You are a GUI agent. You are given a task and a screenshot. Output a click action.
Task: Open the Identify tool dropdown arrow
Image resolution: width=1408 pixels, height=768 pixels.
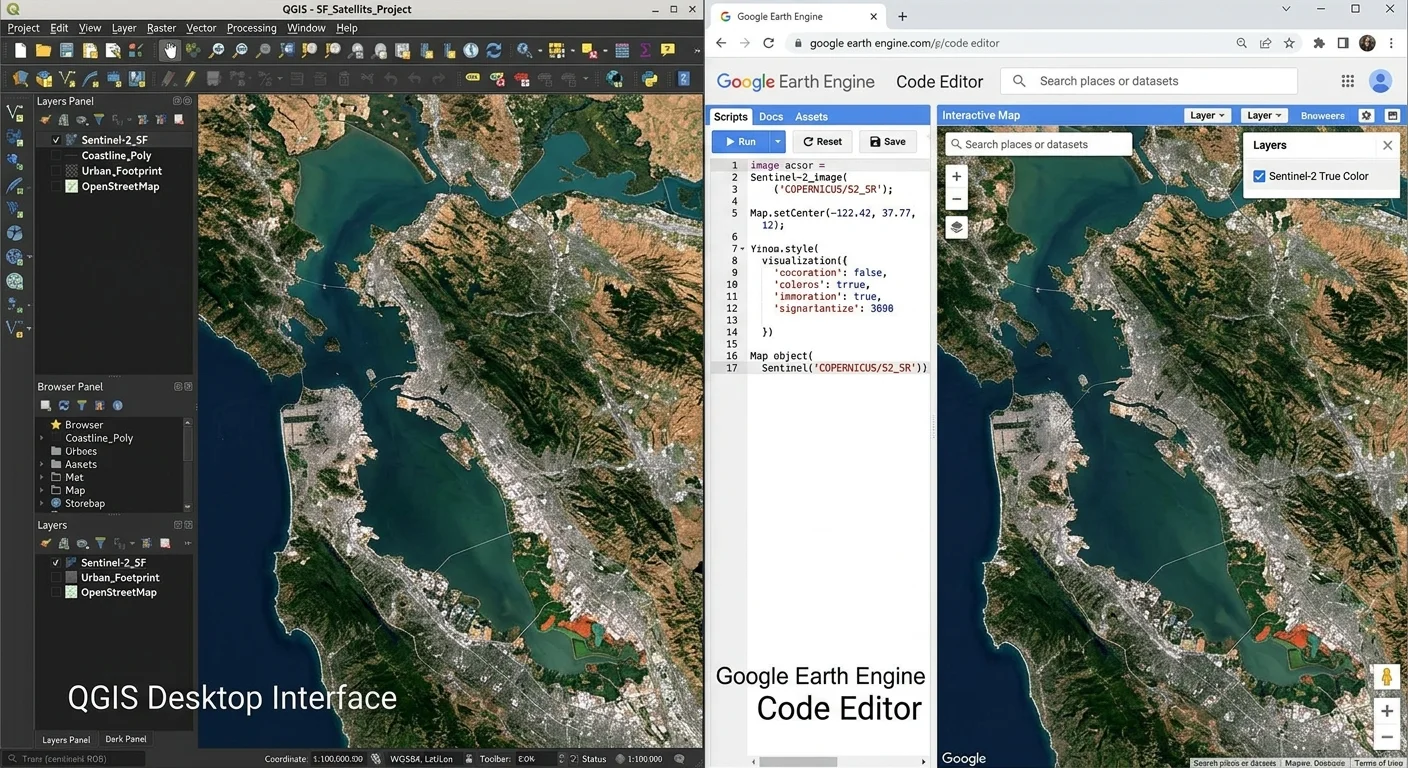click(538, 50)
